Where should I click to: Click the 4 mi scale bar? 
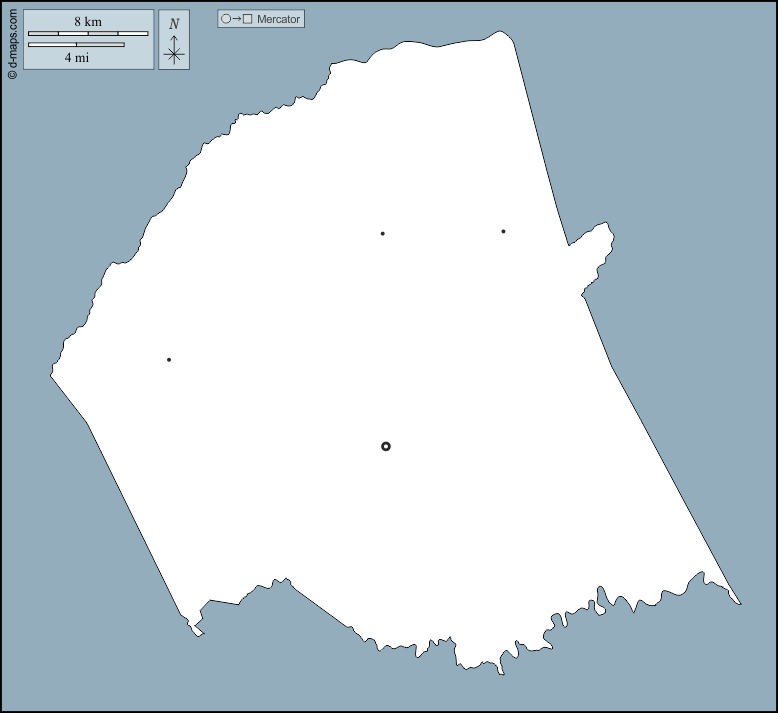[x=76, y=45]
